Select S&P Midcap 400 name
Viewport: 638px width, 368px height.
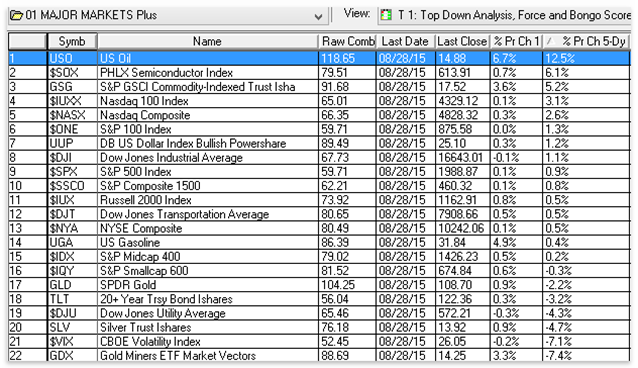coord(208,256)
